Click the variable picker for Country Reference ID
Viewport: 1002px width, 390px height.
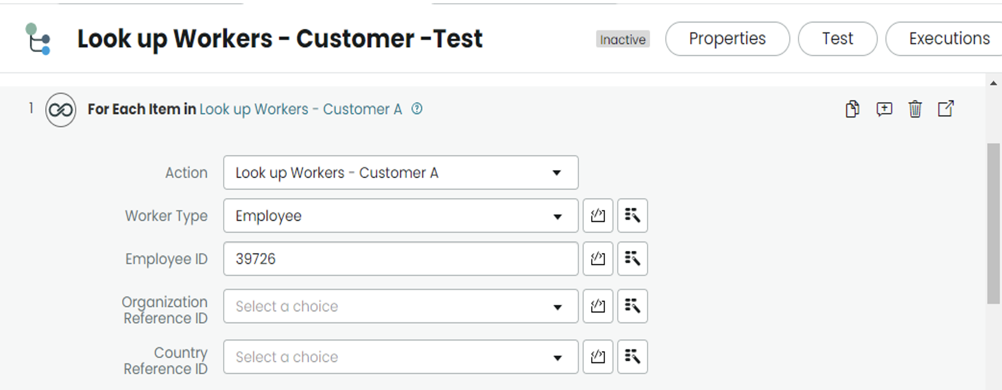click(633, 357)
